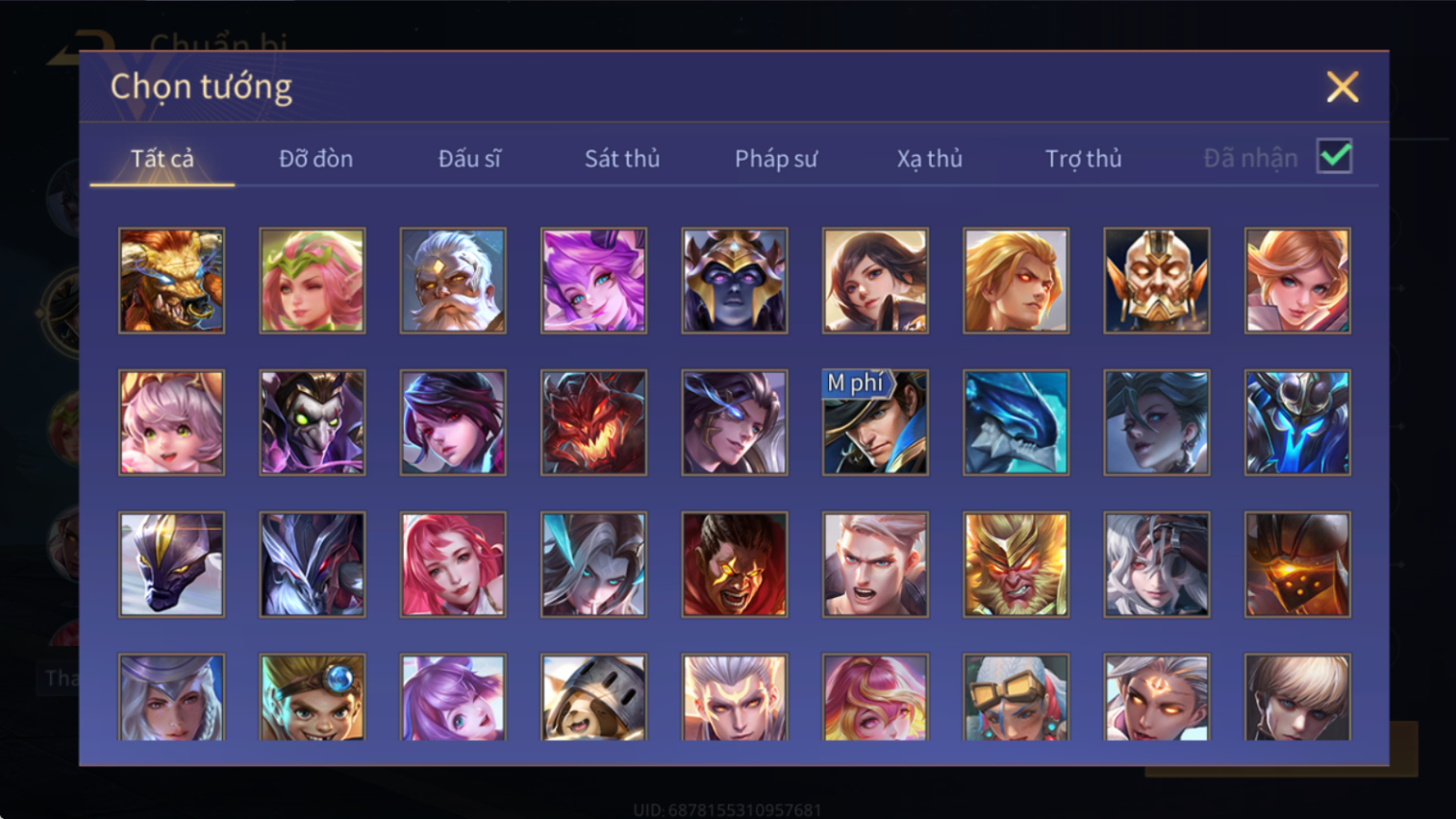1456x819 pixels.
Task: Switch to the Đấu sĩ tab
Action: 469,159
